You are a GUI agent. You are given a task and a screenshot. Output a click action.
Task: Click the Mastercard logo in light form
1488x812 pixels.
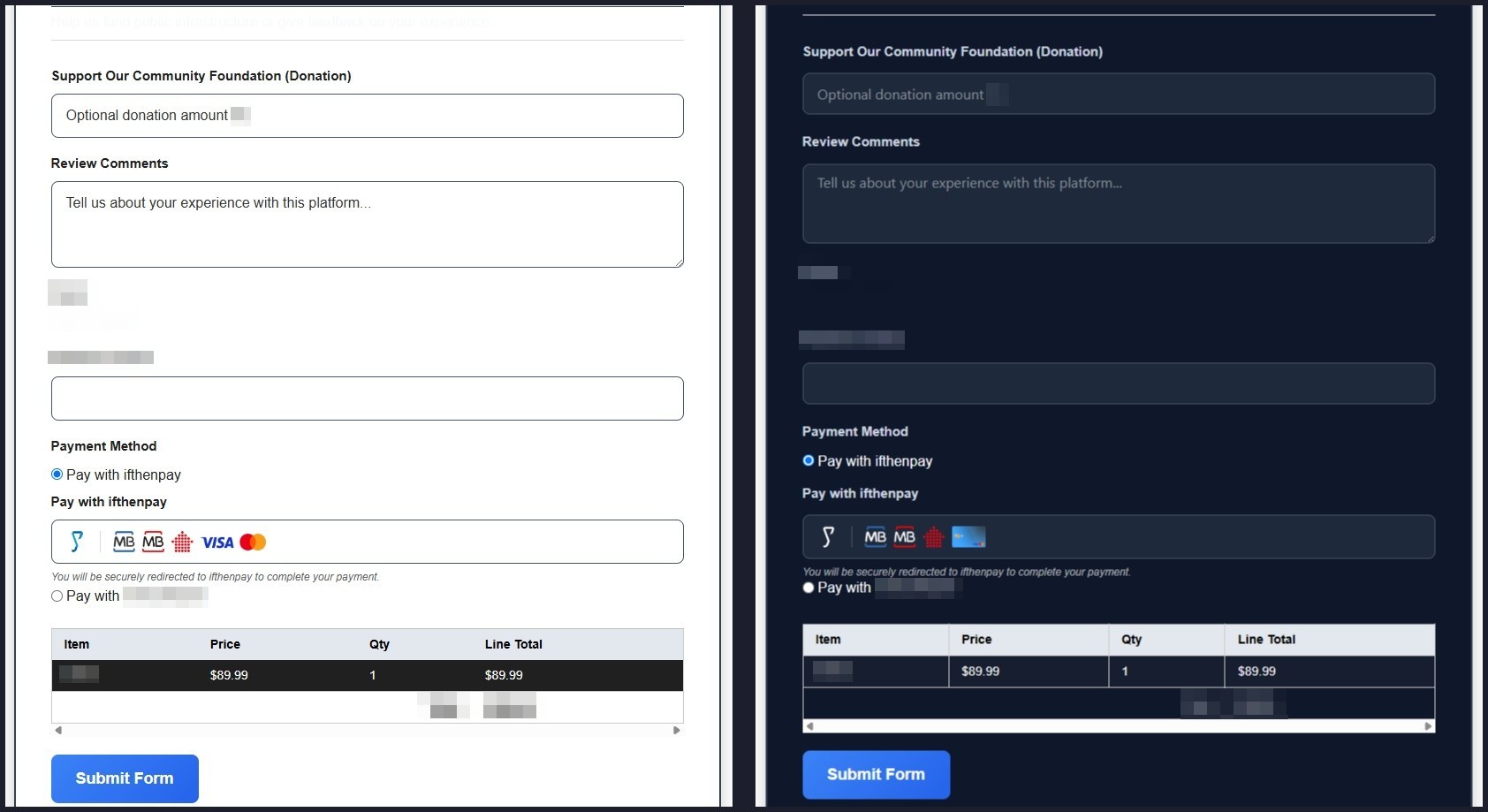tap(253, 542)
